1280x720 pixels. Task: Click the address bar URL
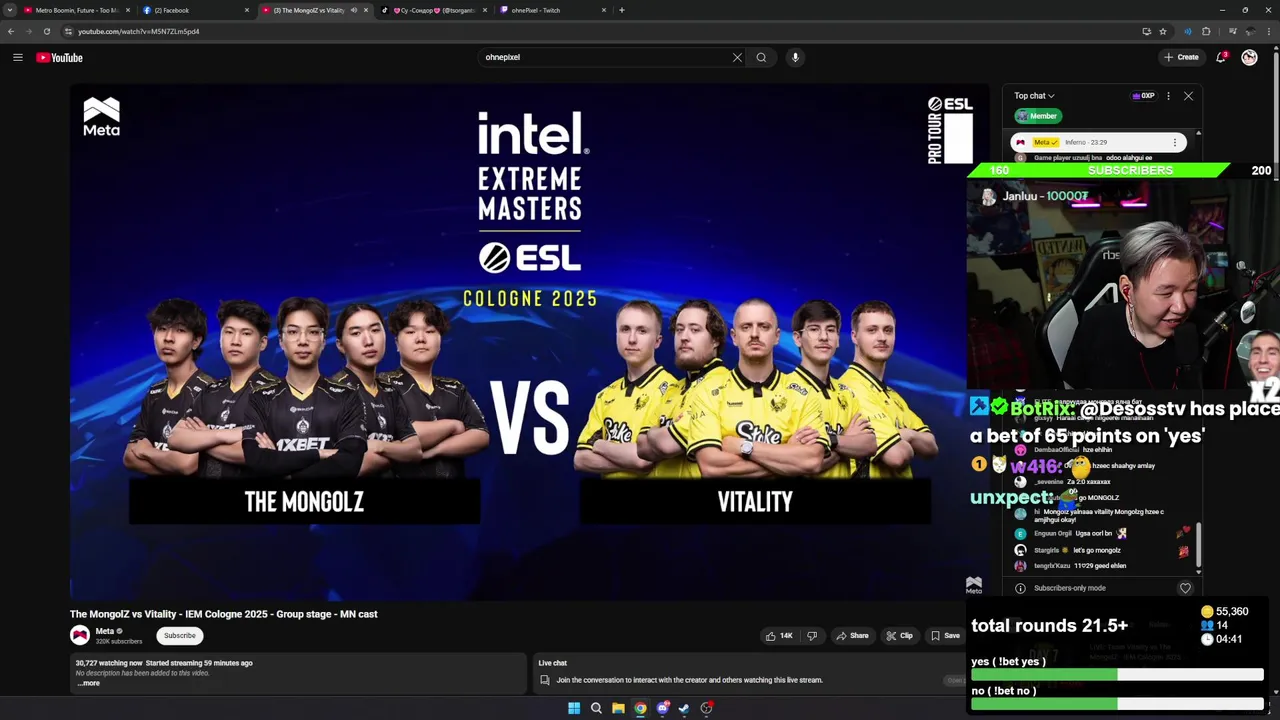[139, 31]
